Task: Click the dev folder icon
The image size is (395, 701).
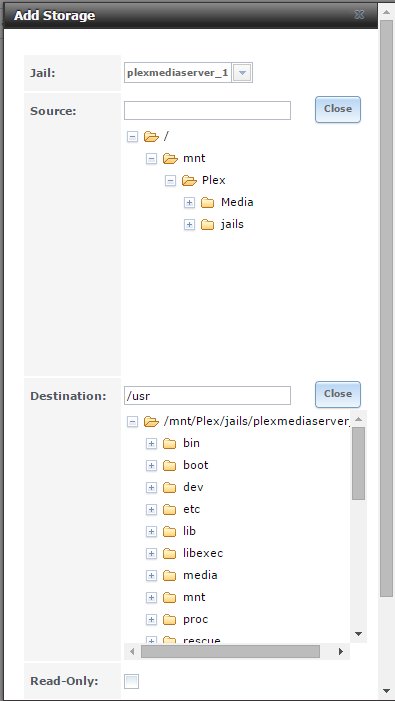Action: point(169,487)
